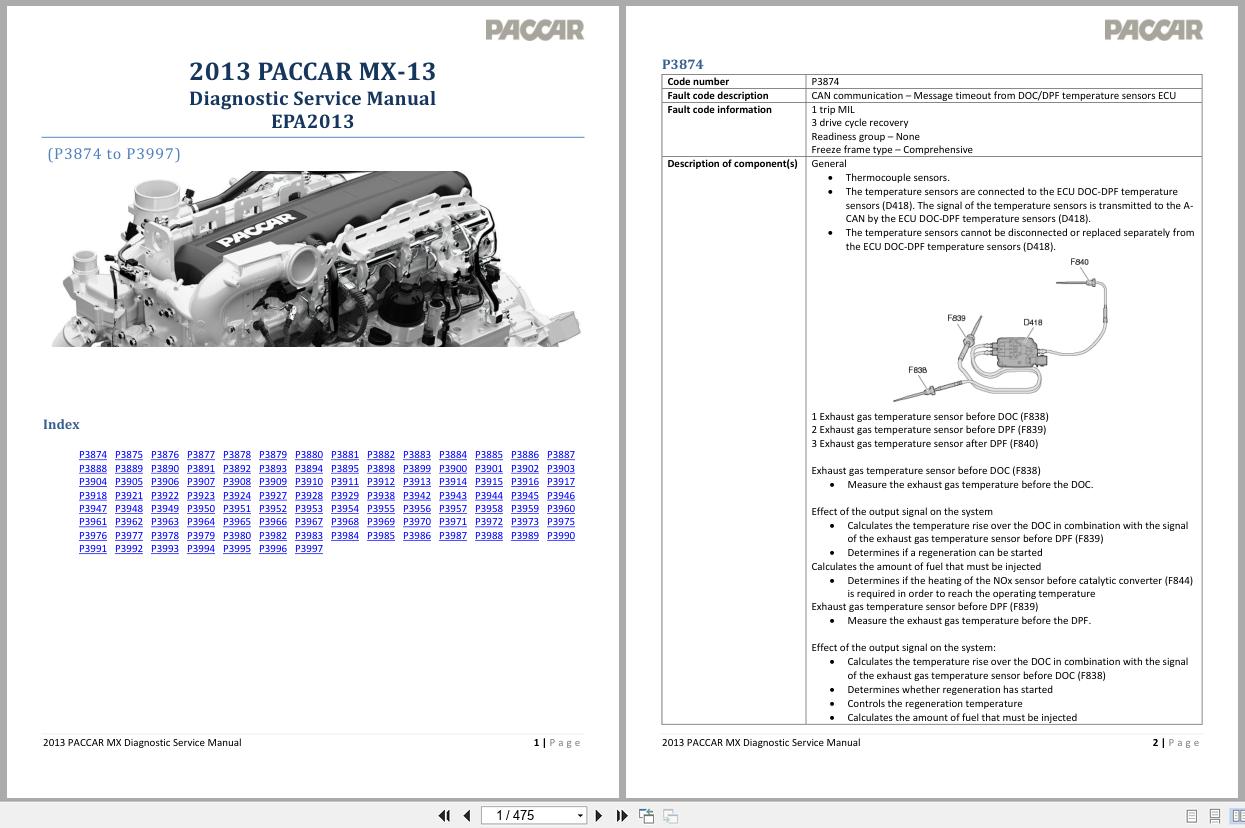Click the 'Fault code information' table cell
This screenshot has height=828, width=1245.
point(734,130)
